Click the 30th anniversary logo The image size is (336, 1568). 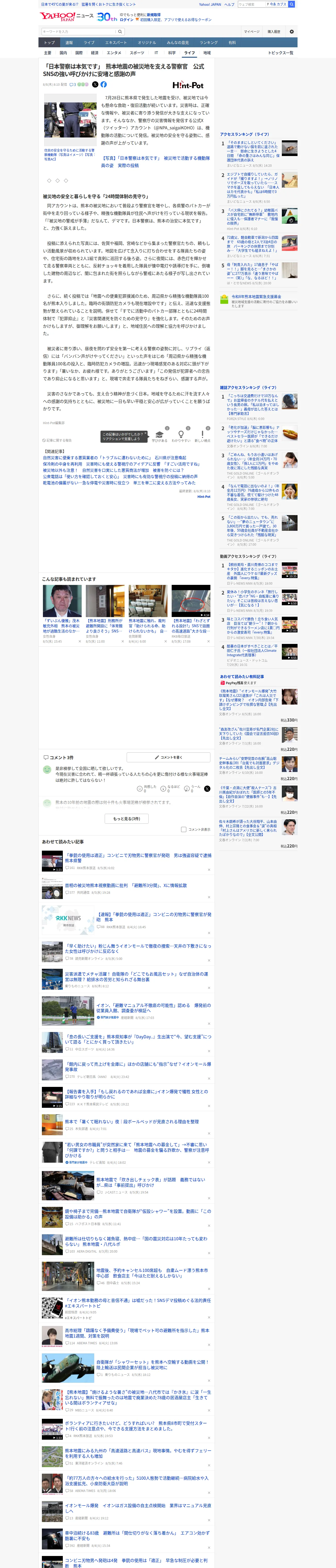click(107, 17)
